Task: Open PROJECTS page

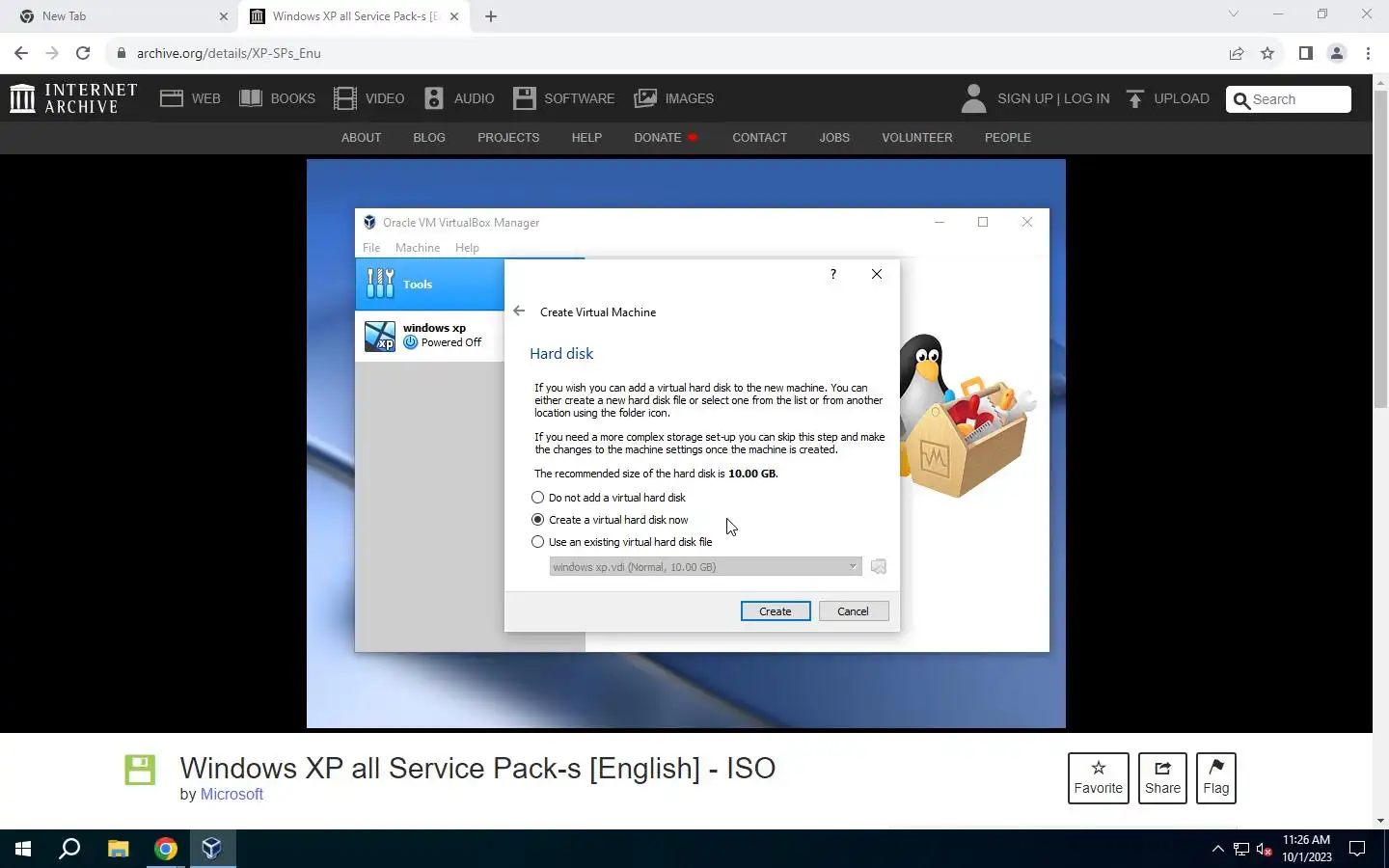Action: tap(508, 138)
